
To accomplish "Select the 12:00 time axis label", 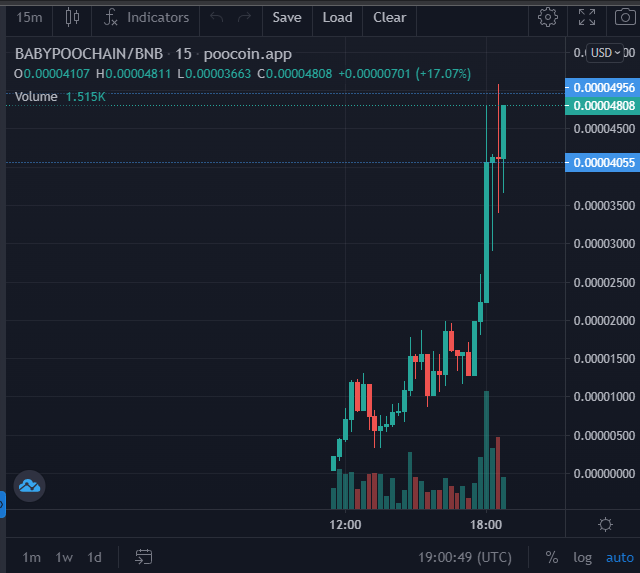I will (x=345, y=525).
